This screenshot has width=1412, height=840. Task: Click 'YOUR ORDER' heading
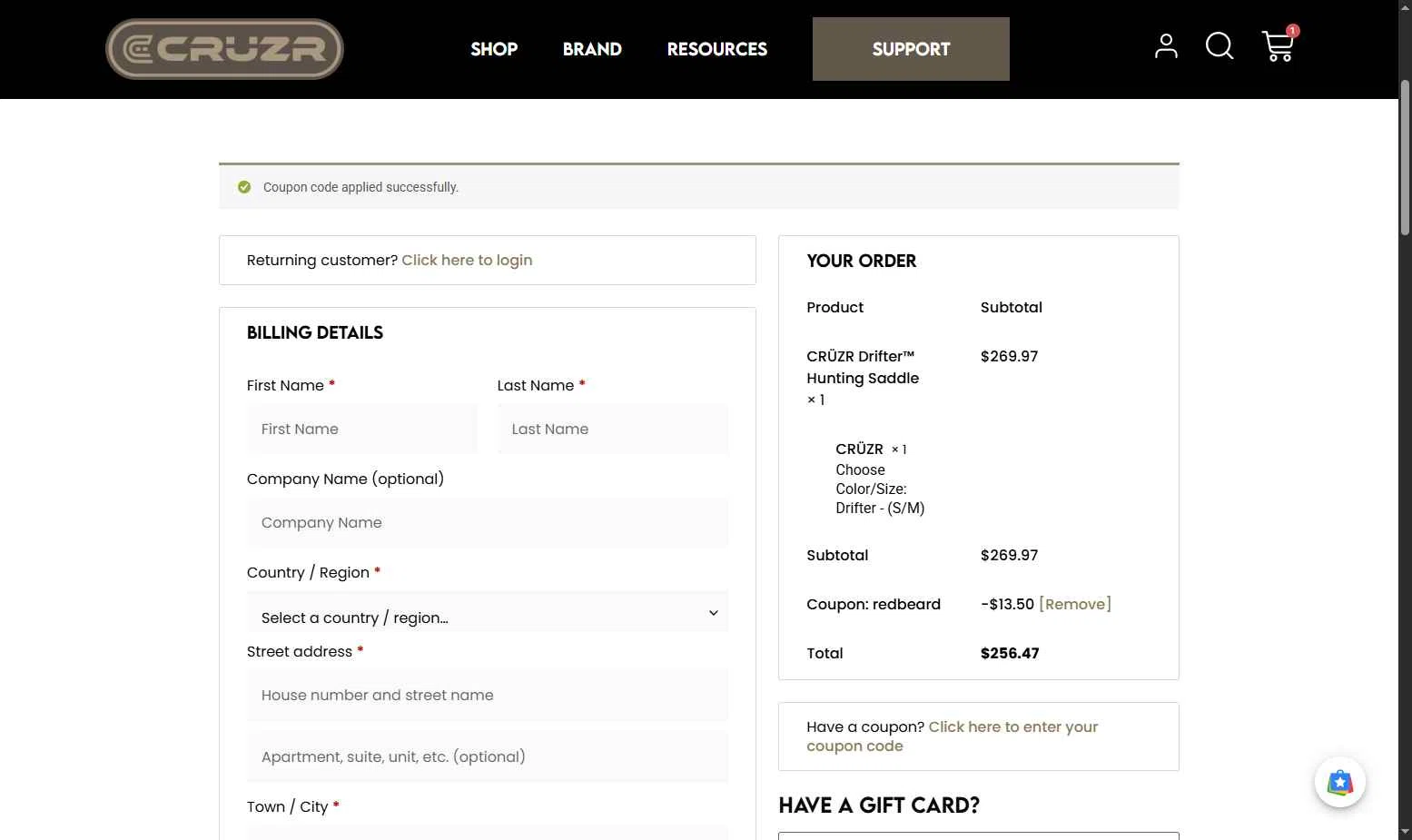tap(862, 261)
